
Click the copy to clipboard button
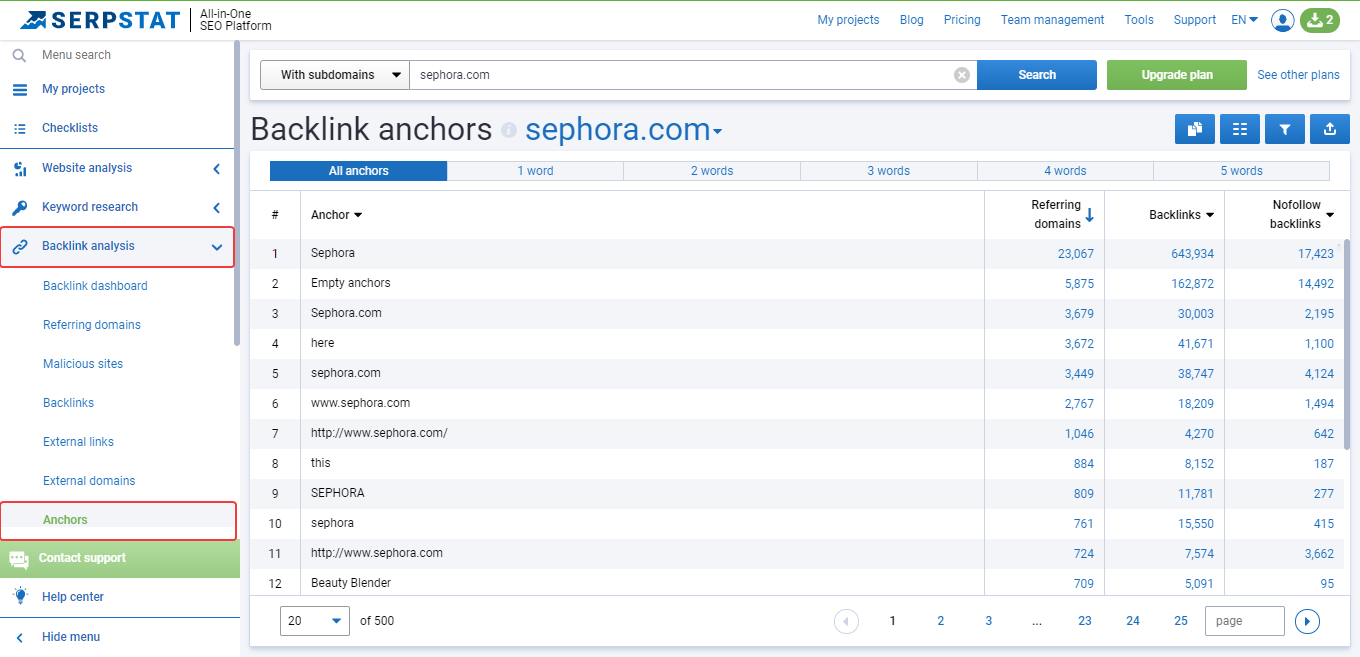pyautogui.click(x=1194, y=128)
